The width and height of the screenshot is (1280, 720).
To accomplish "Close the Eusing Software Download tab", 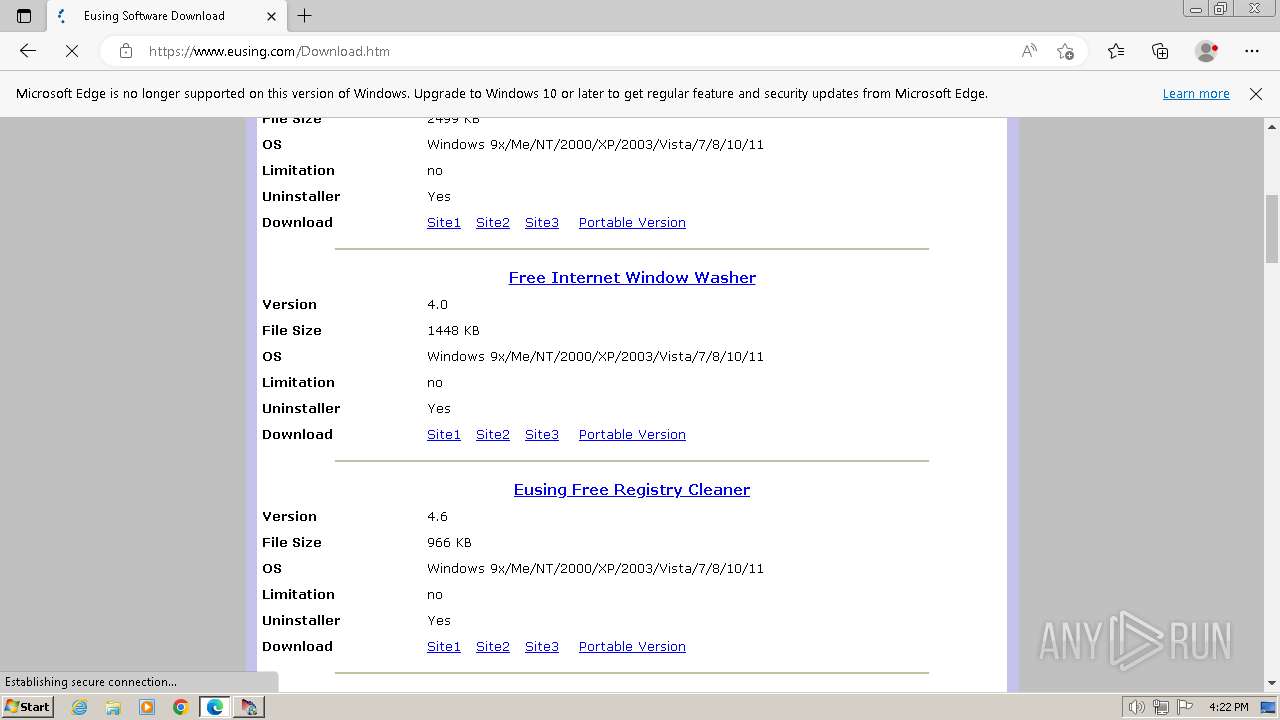I will pos(272,16).
